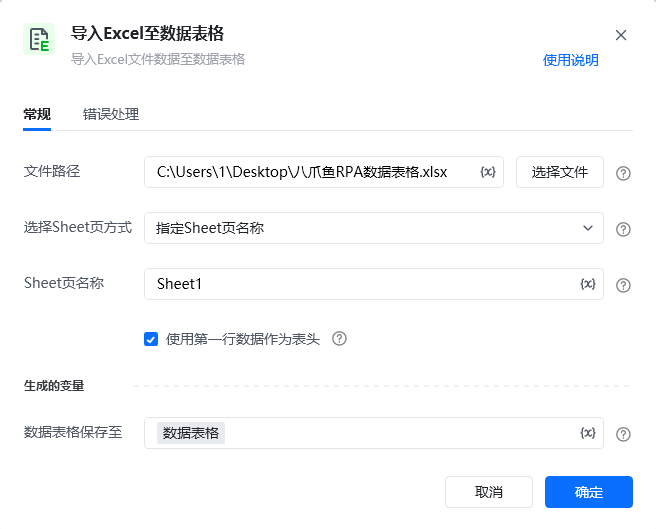The width and height of the screenshot is (656, 529).
Task: Click the 确定 button
Action: pos(589,492)
